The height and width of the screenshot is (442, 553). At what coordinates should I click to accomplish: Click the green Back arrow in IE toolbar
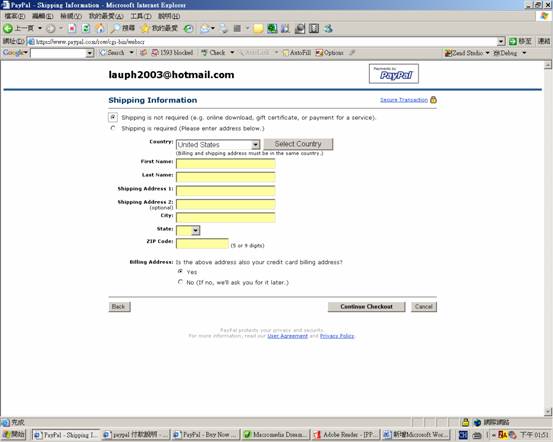pos(7,29)
